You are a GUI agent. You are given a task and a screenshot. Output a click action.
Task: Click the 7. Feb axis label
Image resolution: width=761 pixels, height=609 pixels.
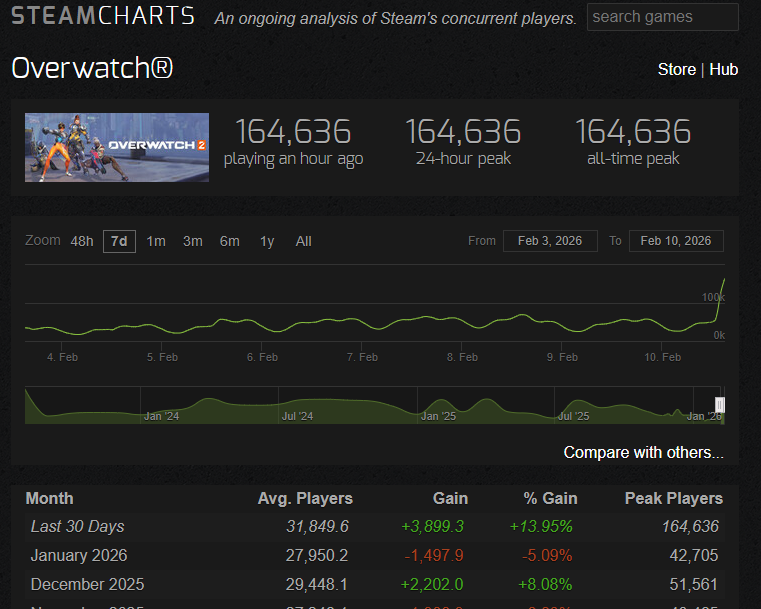pos(362,358)
